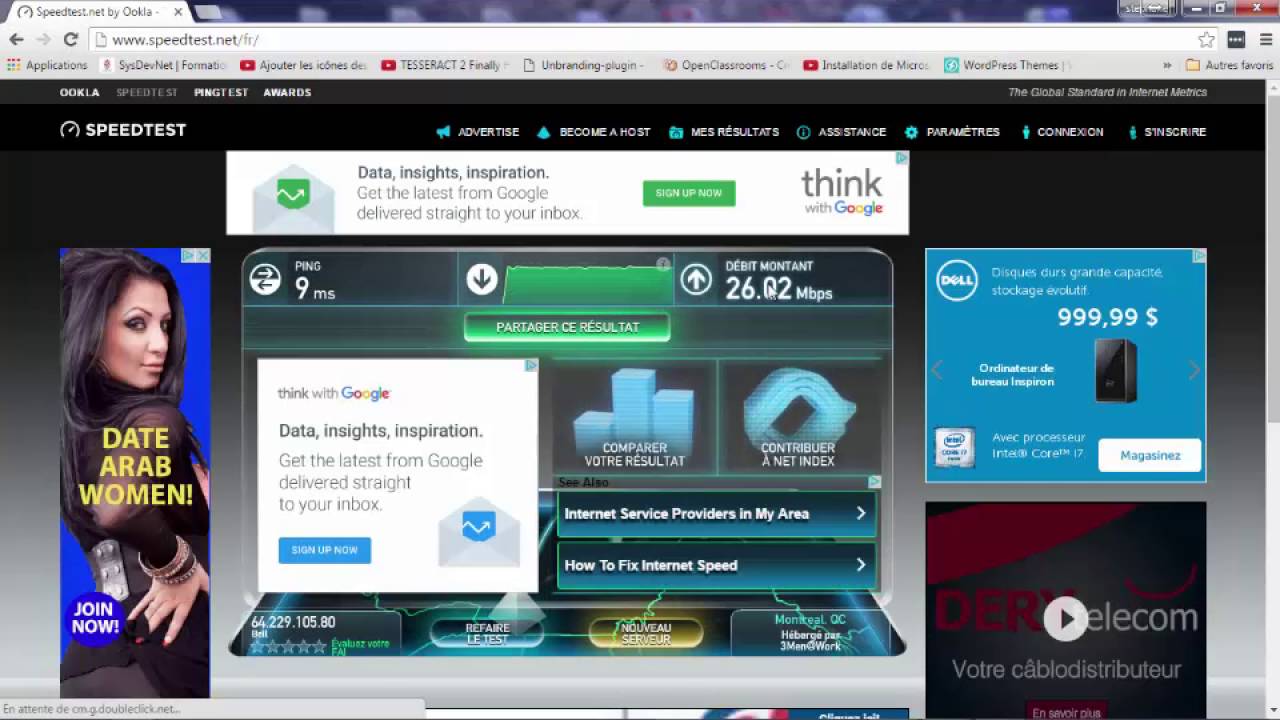Viewport: 1280px width, 720px height.
Task: Open Ajouter les icônes bookmark
Action: click(x=305, y=65)
